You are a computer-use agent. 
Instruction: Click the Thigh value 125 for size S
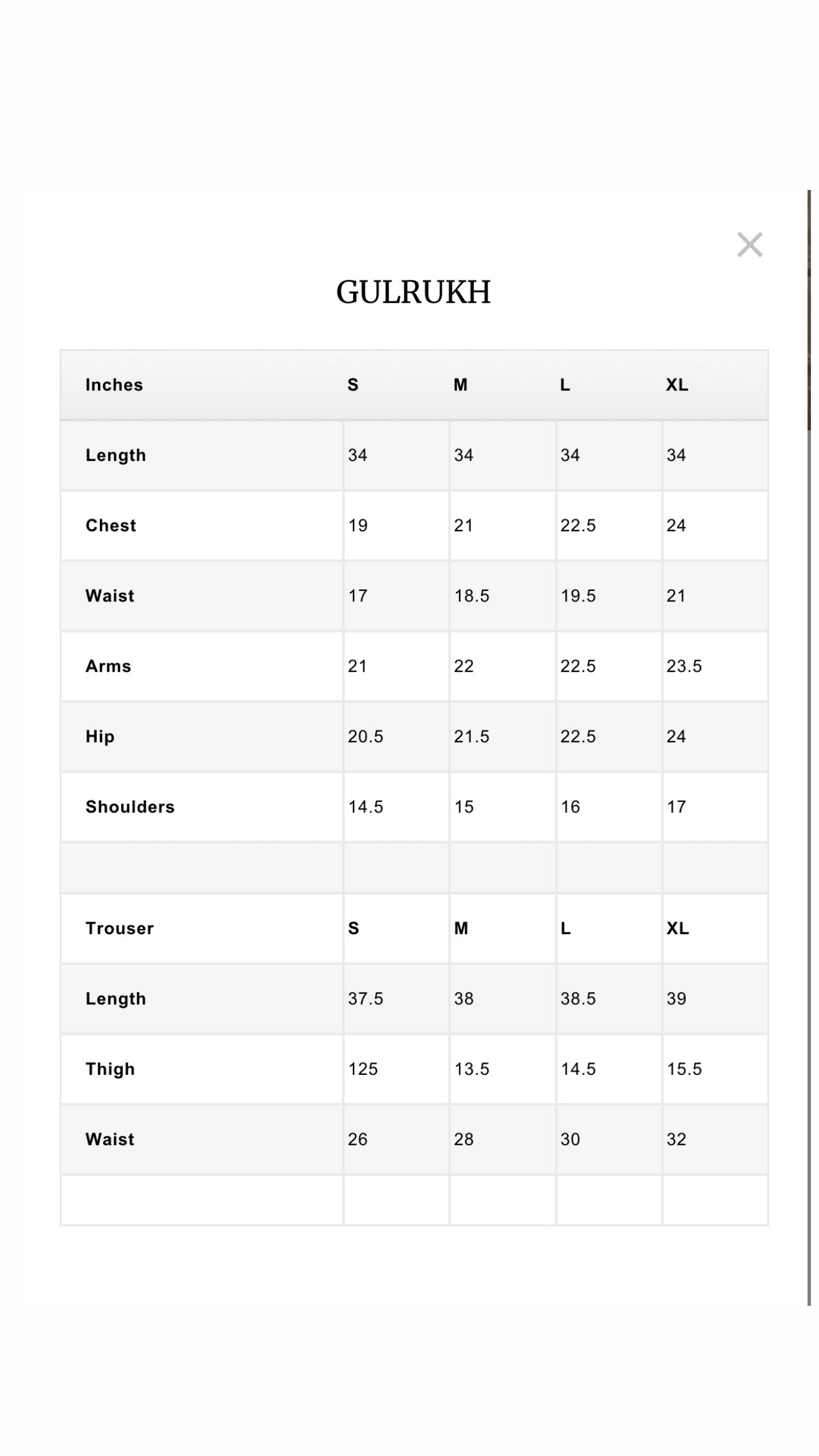pyautogui.click(x=363, y=1068)
